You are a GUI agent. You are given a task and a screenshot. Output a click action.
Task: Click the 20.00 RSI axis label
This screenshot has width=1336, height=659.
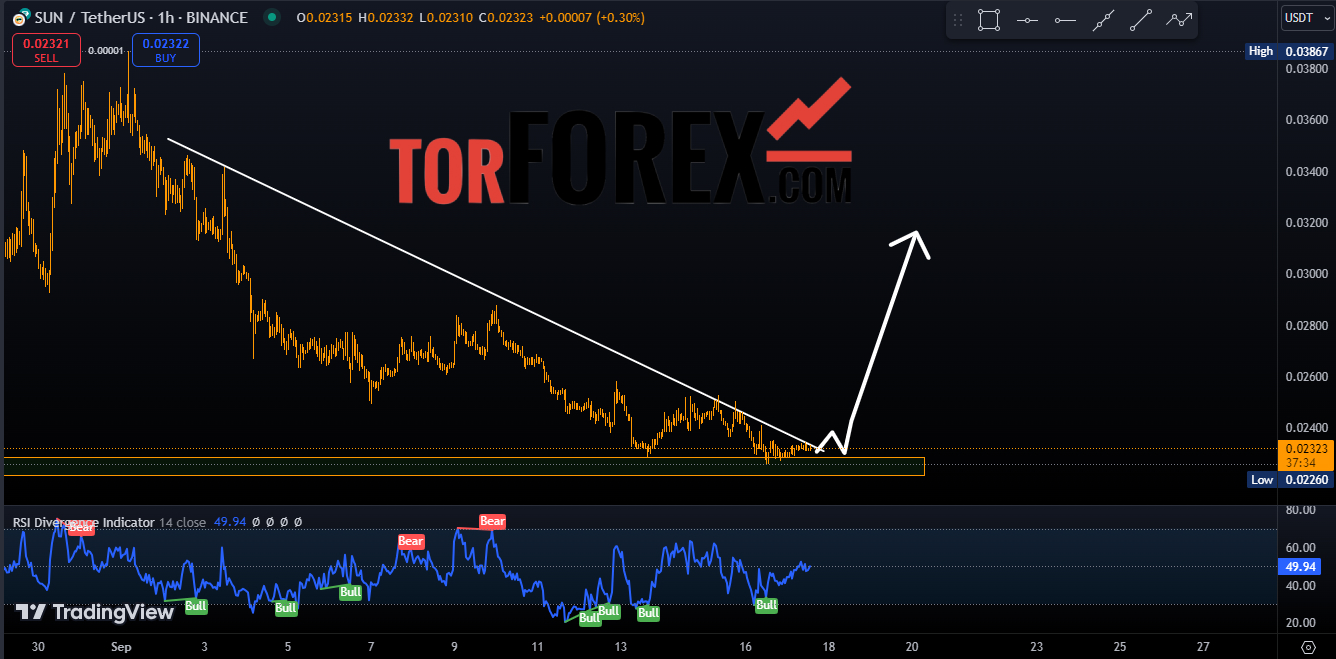[1299, 624]
